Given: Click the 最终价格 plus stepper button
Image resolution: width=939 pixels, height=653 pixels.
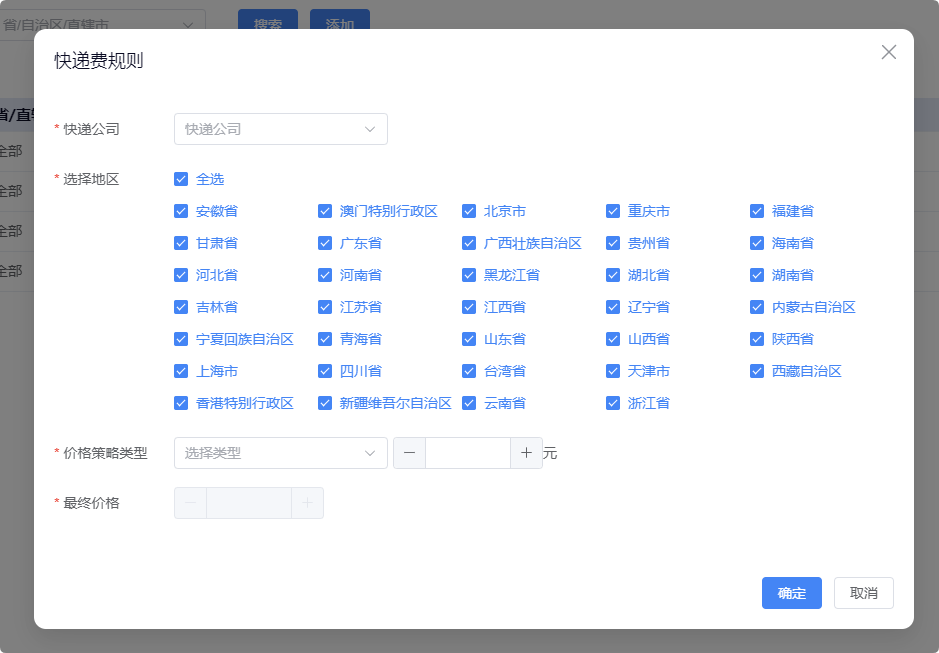Looking at the screenshot, I should tap(307, 503).
